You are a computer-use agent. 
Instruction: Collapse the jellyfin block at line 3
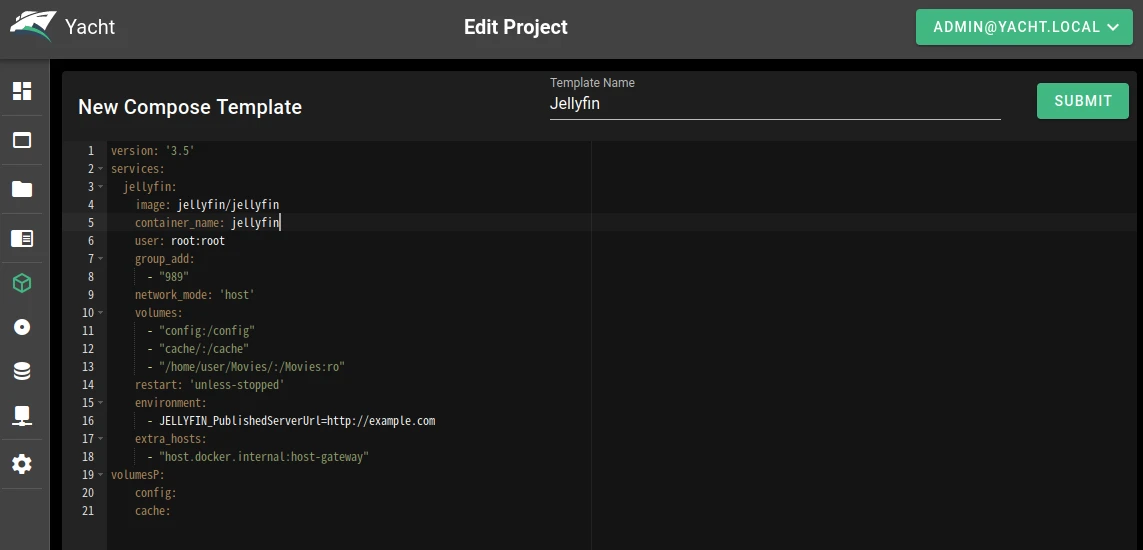point(101,187)
